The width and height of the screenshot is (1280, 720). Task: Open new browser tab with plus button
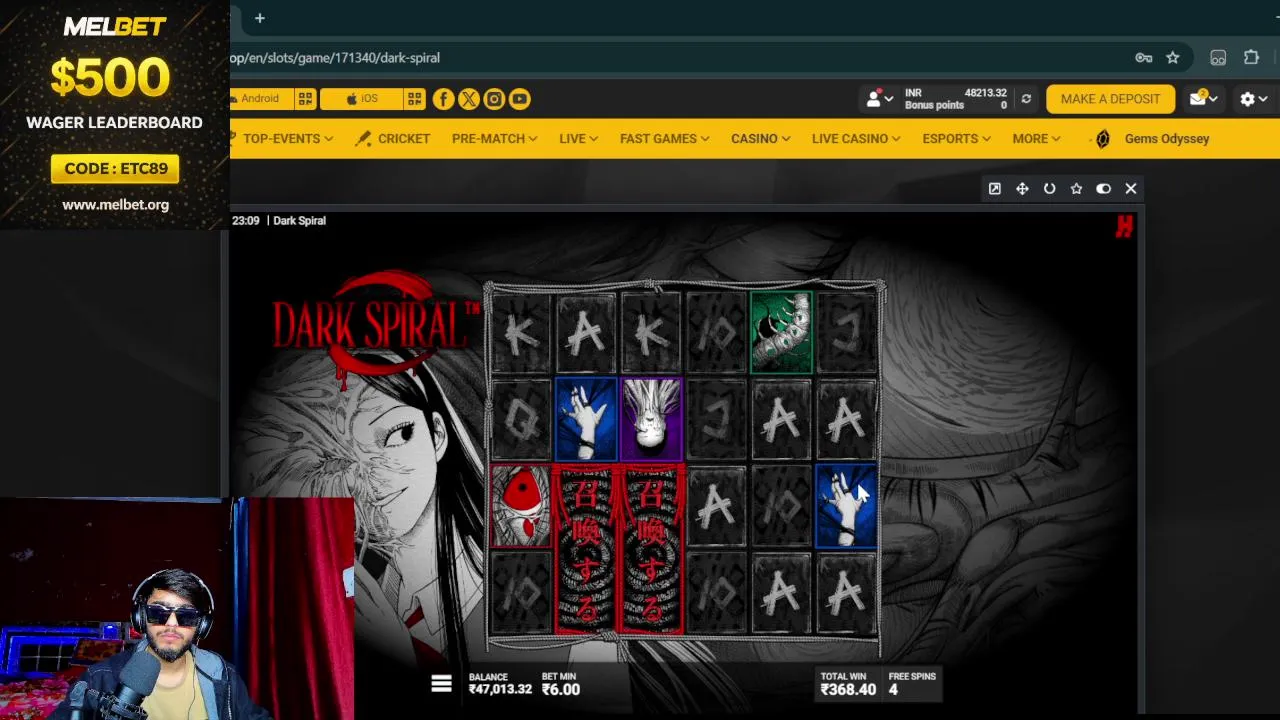click(259, 18)
